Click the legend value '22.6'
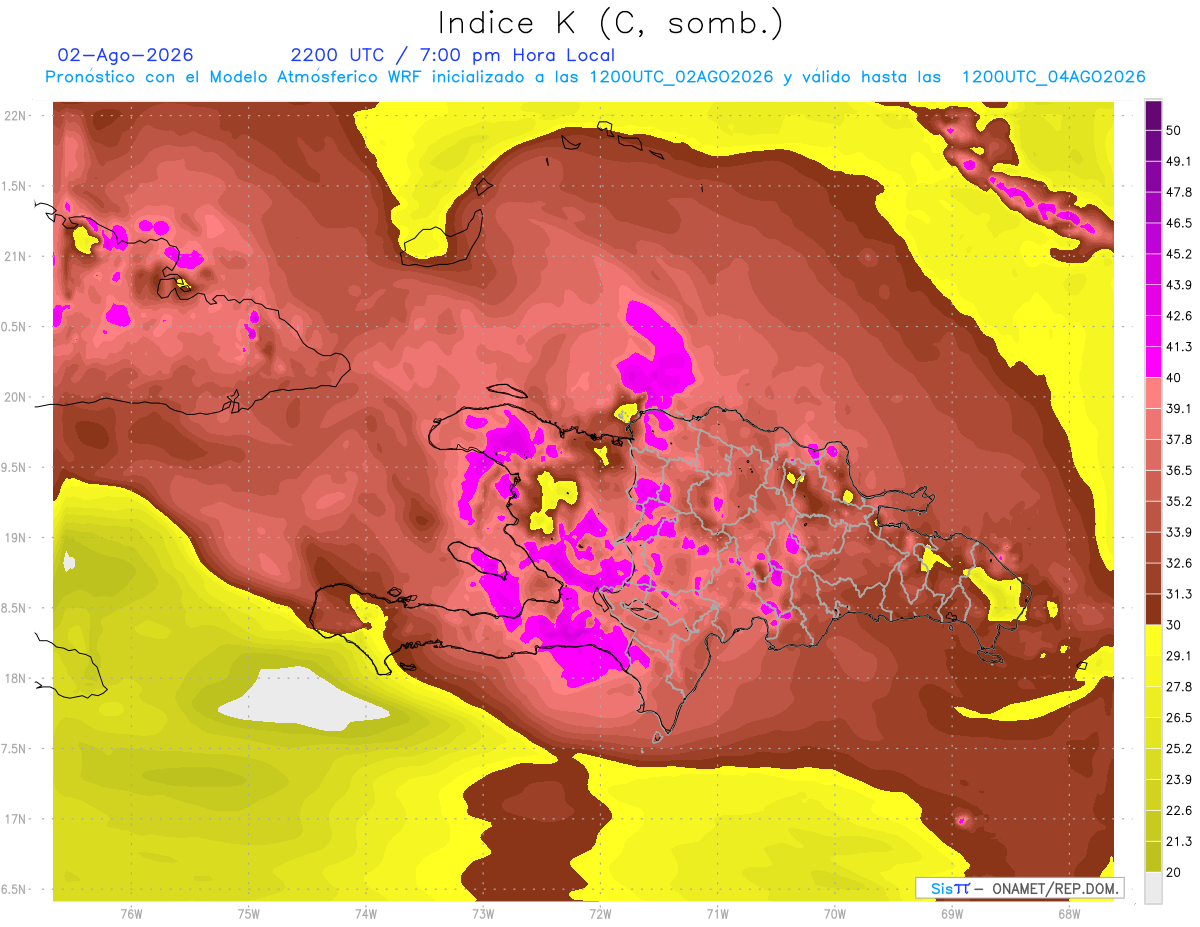This screenshot has height=927, width=1200. coord(1179,811)
